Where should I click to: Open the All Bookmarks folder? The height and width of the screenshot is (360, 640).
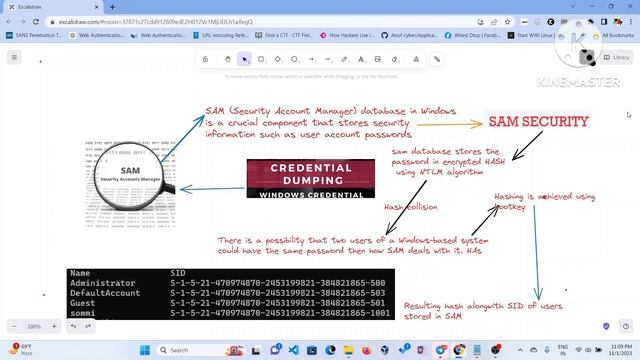[613, 36]
